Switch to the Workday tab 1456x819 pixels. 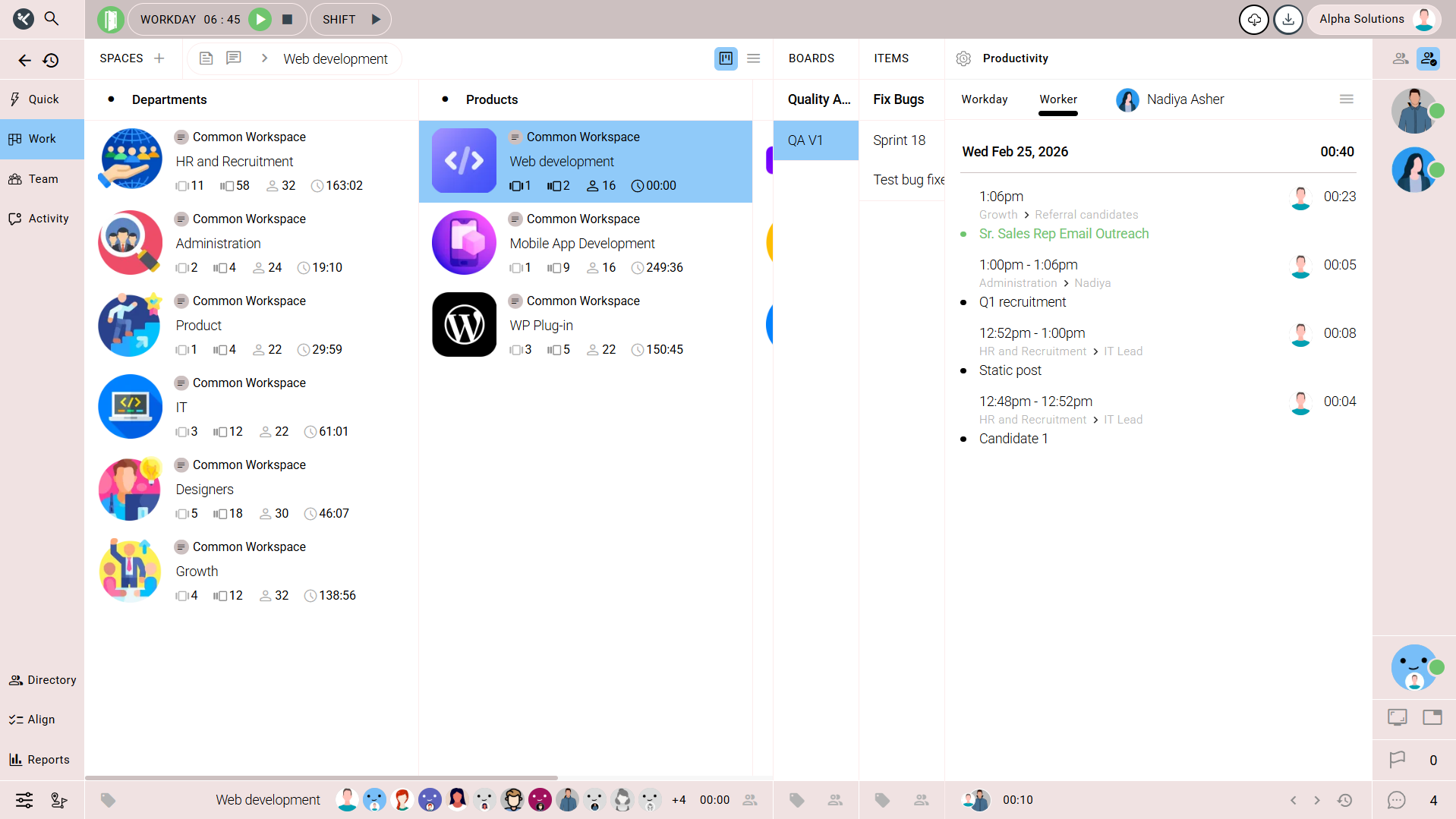(x=984, y=99)
